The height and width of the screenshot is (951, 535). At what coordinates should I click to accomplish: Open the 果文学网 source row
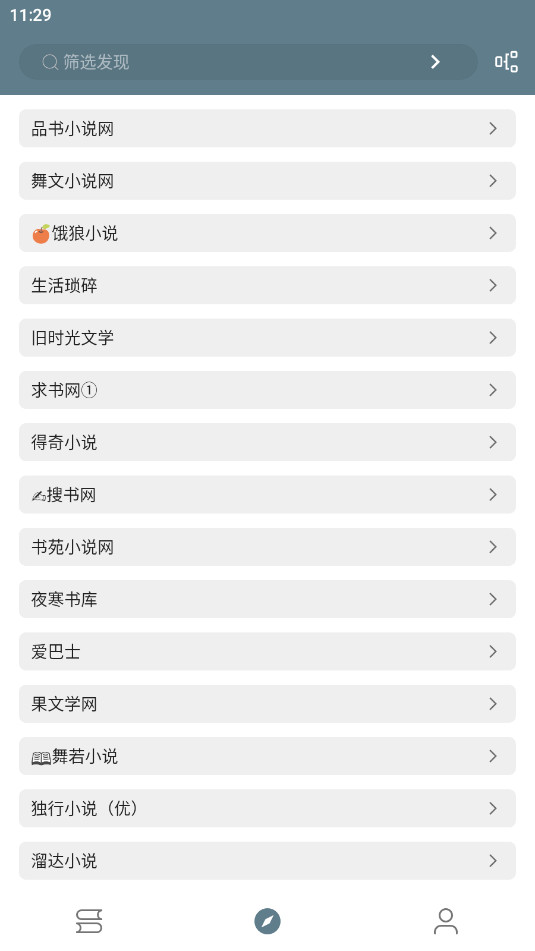click(x=268, y=704)
